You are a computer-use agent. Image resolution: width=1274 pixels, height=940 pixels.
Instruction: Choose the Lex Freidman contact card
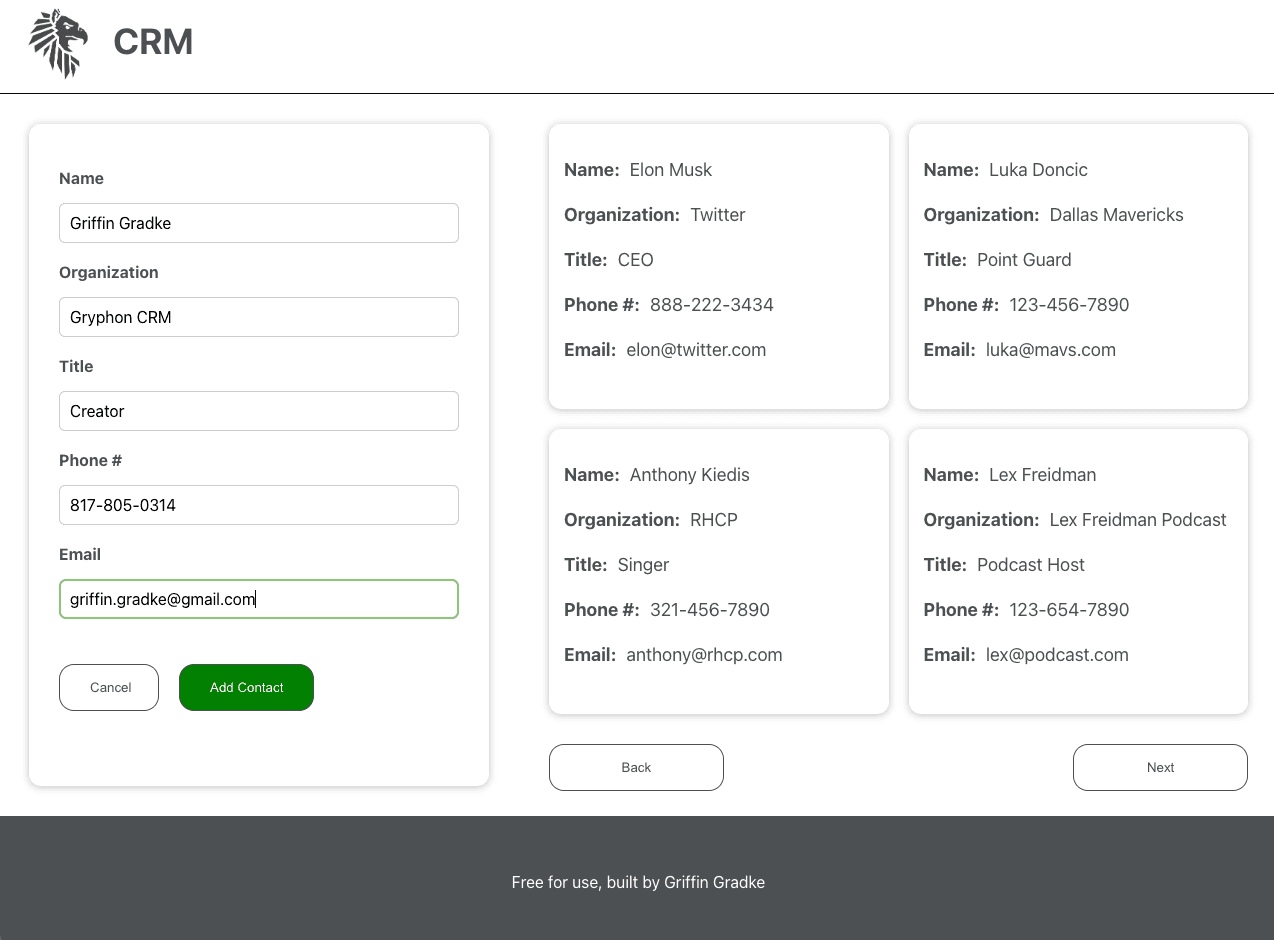tap(1078, 571)
